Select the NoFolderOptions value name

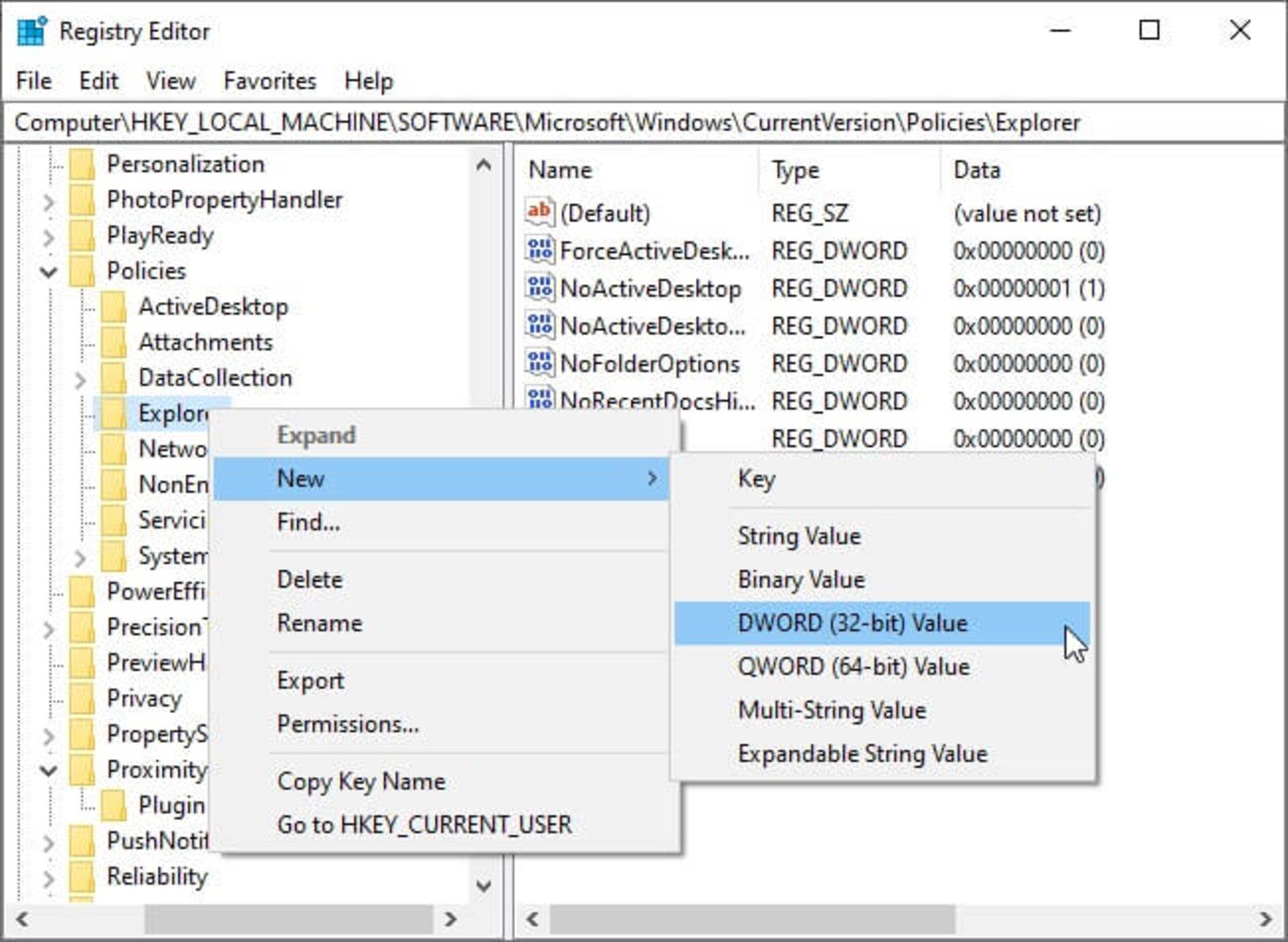(649, 364)
